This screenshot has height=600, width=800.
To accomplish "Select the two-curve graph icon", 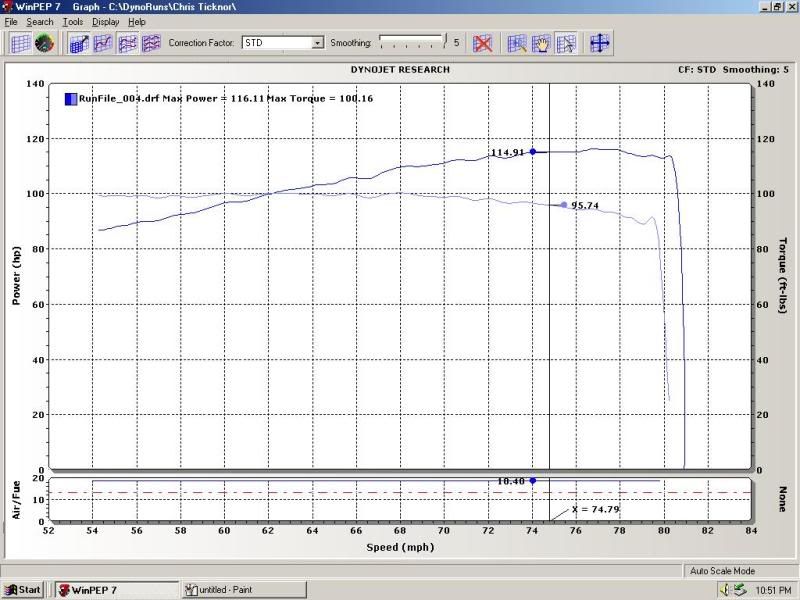I will [128, 43].
